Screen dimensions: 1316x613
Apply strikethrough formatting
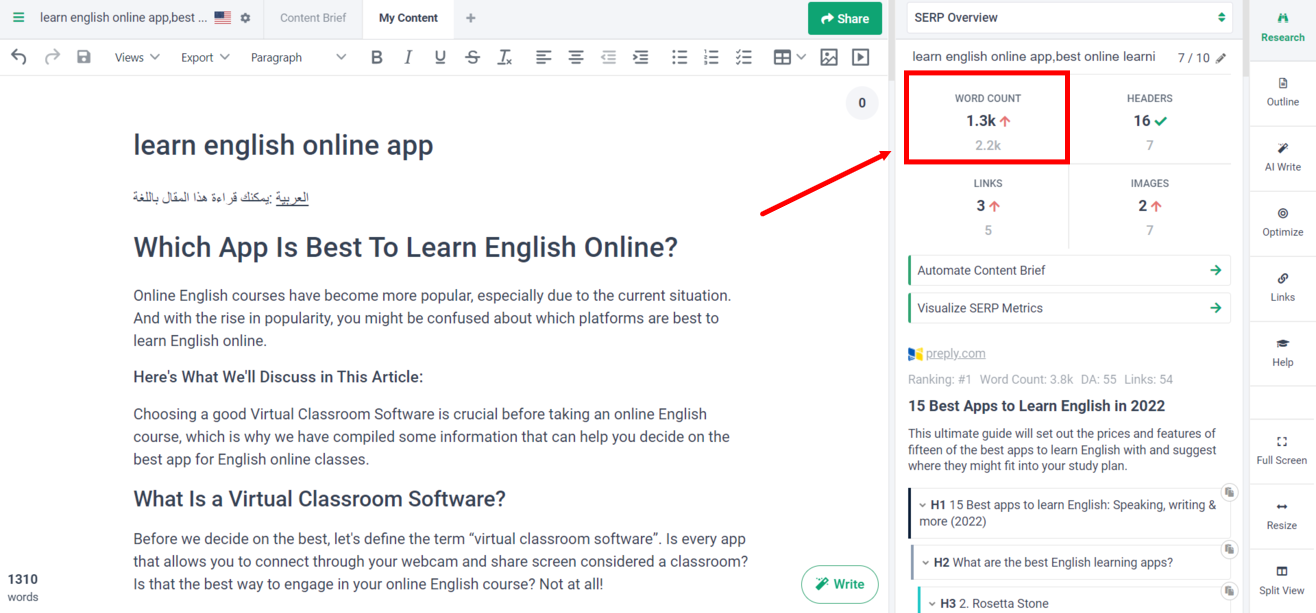coord(472,57)
